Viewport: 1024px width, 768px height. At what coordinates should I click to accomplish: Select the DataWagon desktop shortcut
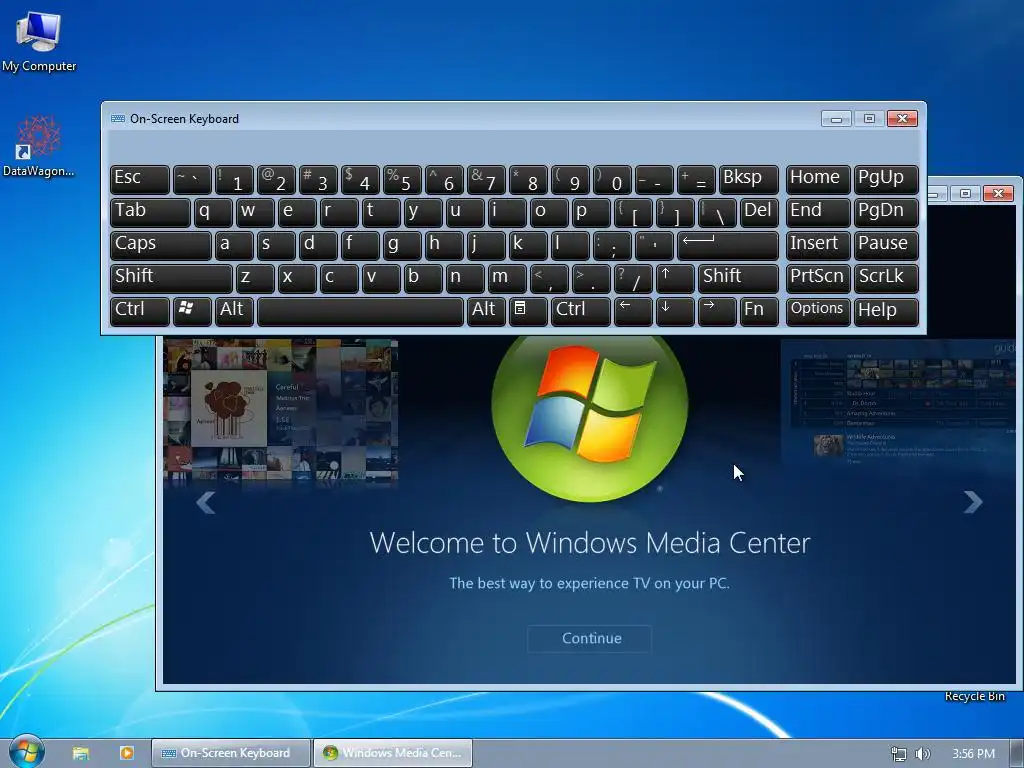pyautogui.click(x=39, y=146)
